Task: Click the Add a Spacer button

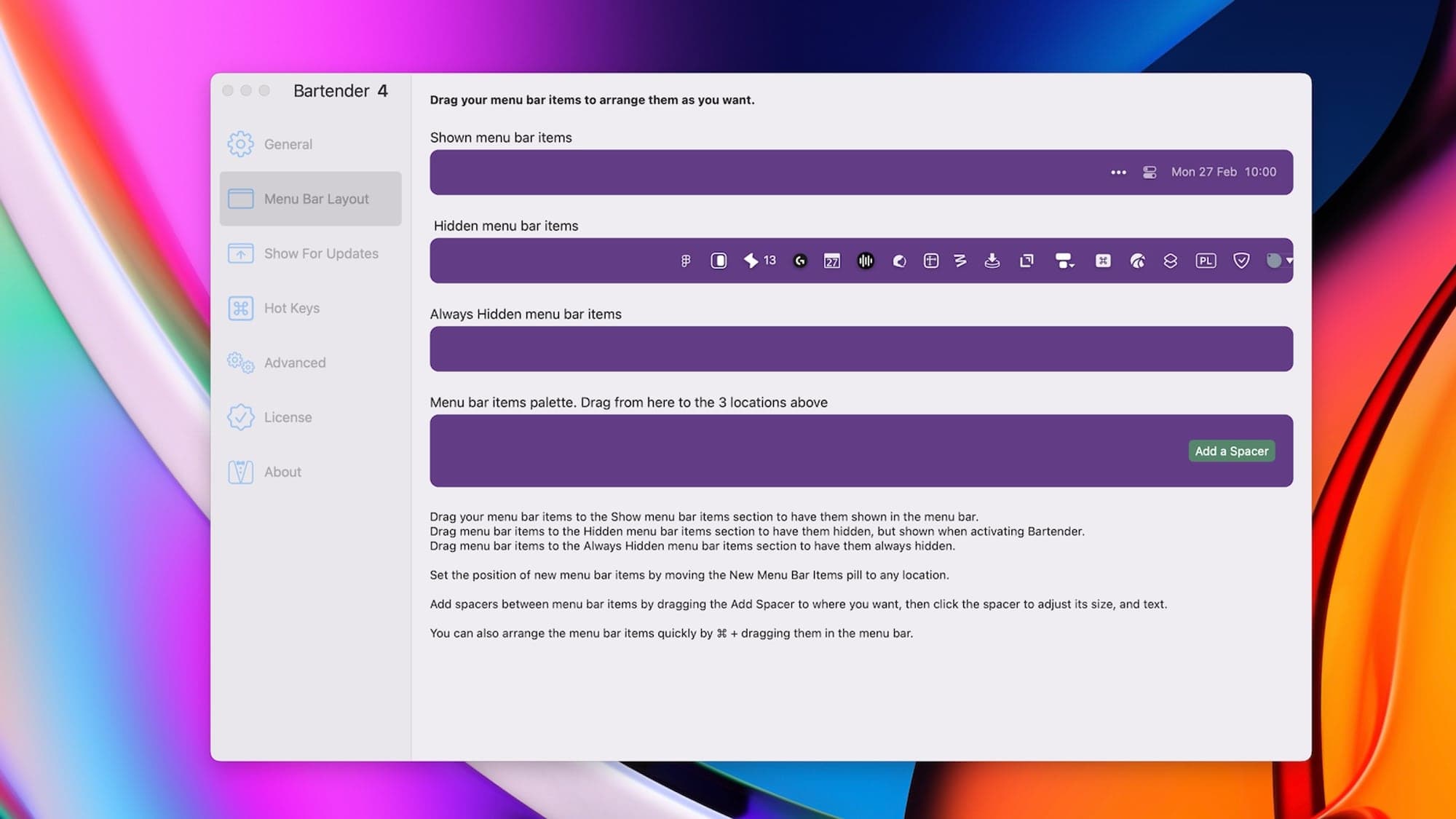Action: (1231, 451)
